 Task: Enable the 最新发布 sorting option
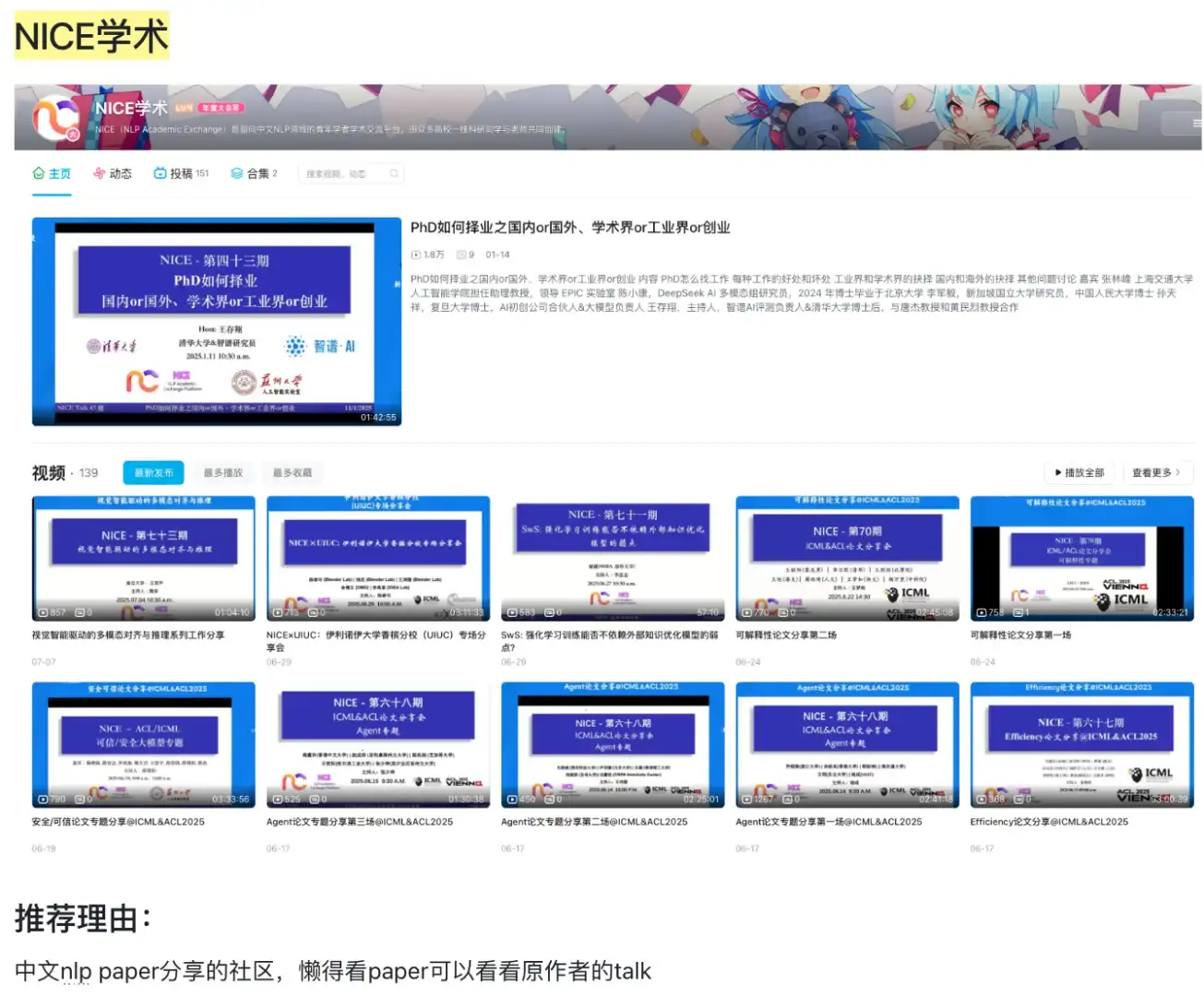[153, 472]
